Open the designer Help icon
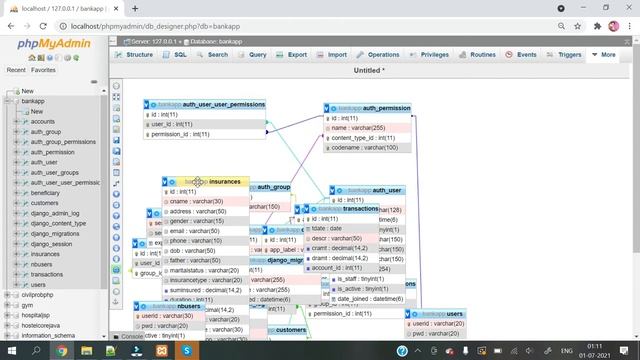 coord(116,216)
